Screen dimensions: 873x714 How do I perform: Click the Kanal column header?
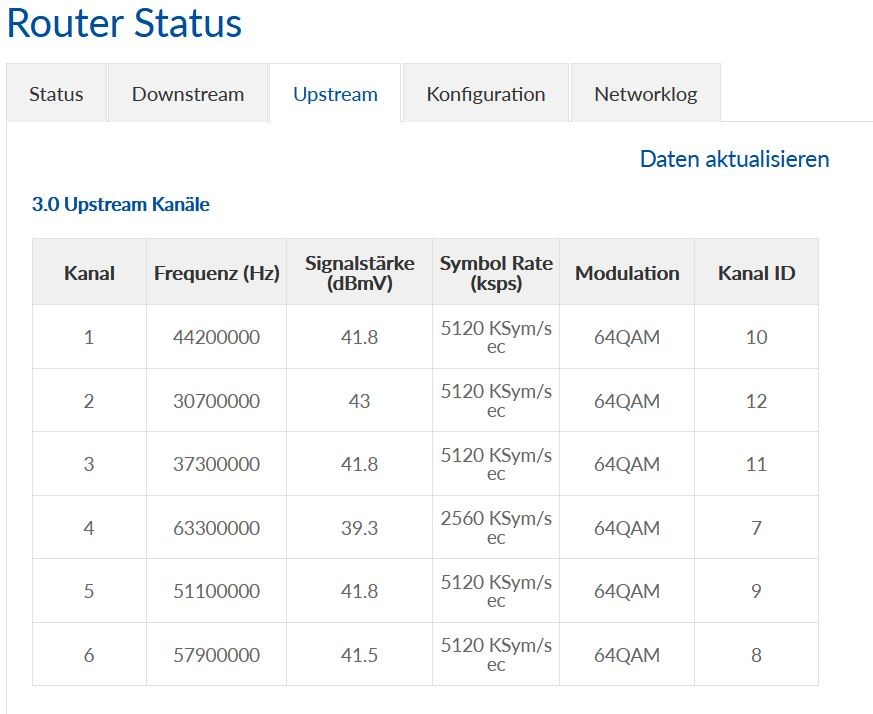coord(89,273)
